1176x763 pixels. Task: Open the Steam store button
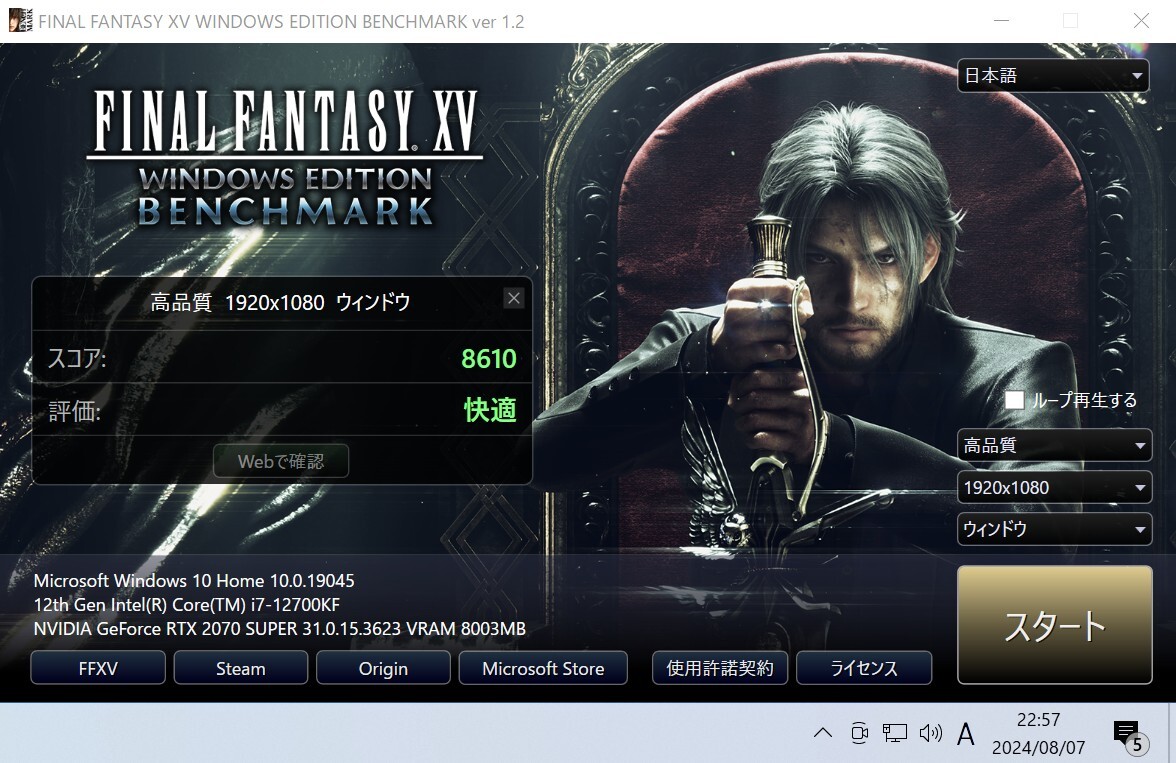(x=241, y=668)
